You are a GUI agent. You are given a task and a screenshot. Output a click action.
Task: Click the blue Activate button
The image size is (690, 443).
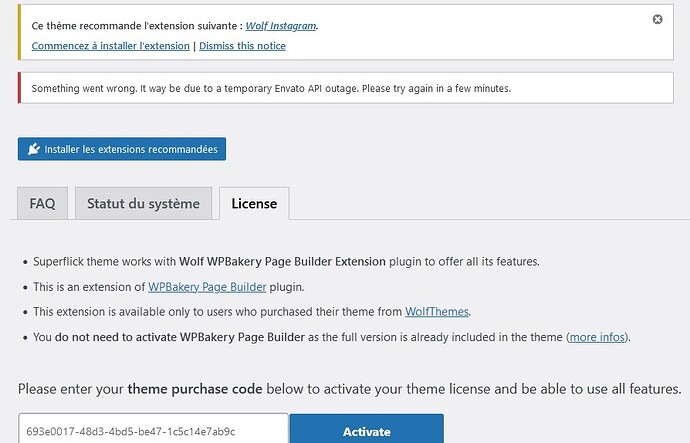pos(367,431)
